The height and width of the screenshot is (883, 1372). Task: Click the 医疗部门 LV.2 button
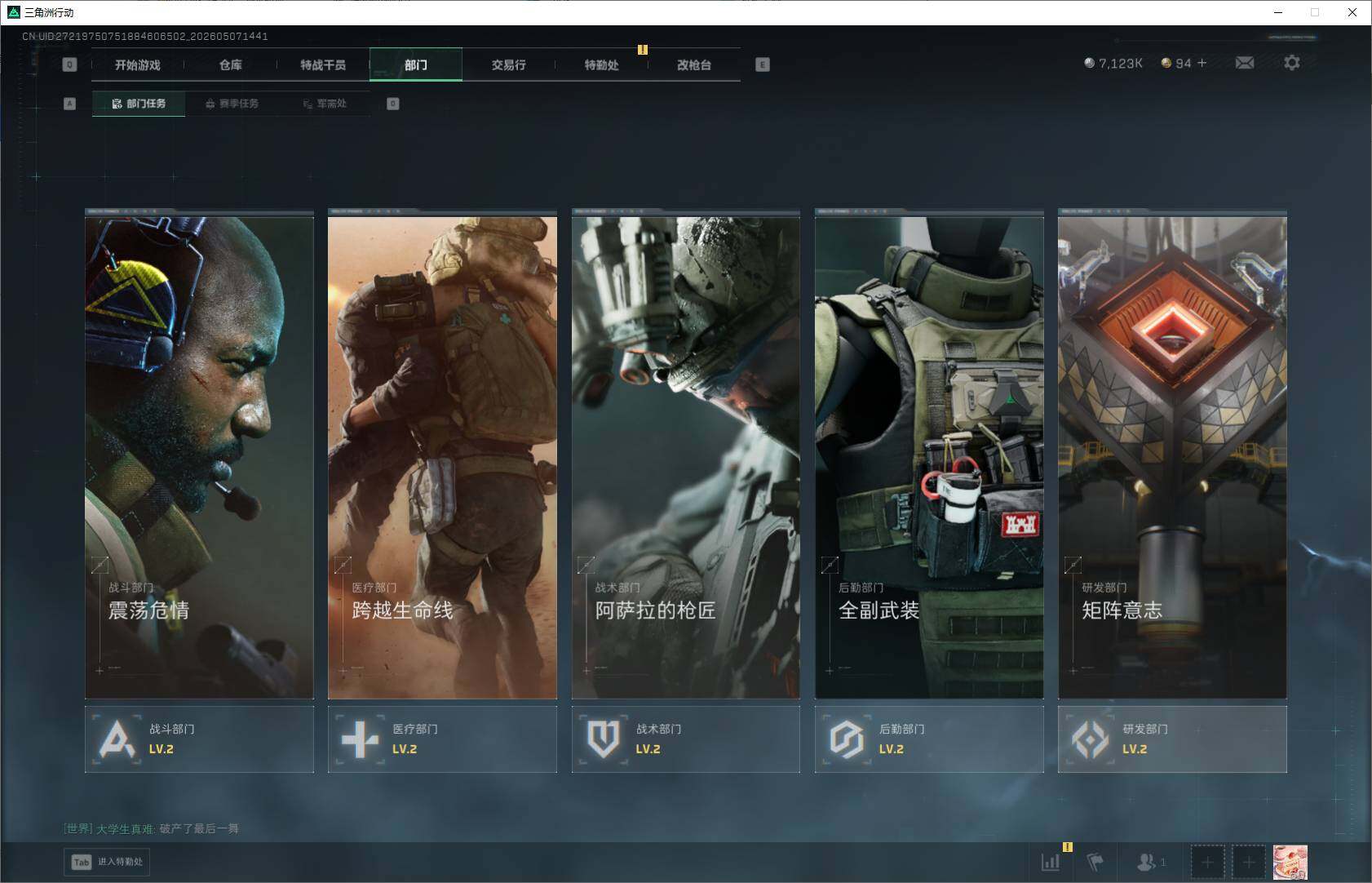(x=442, y=739)
